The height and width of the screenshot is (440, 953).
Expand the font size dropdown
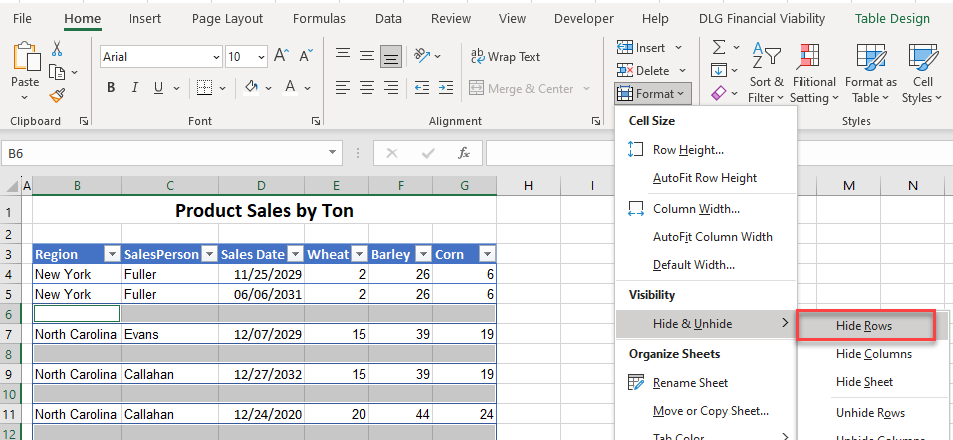[260, 57]
